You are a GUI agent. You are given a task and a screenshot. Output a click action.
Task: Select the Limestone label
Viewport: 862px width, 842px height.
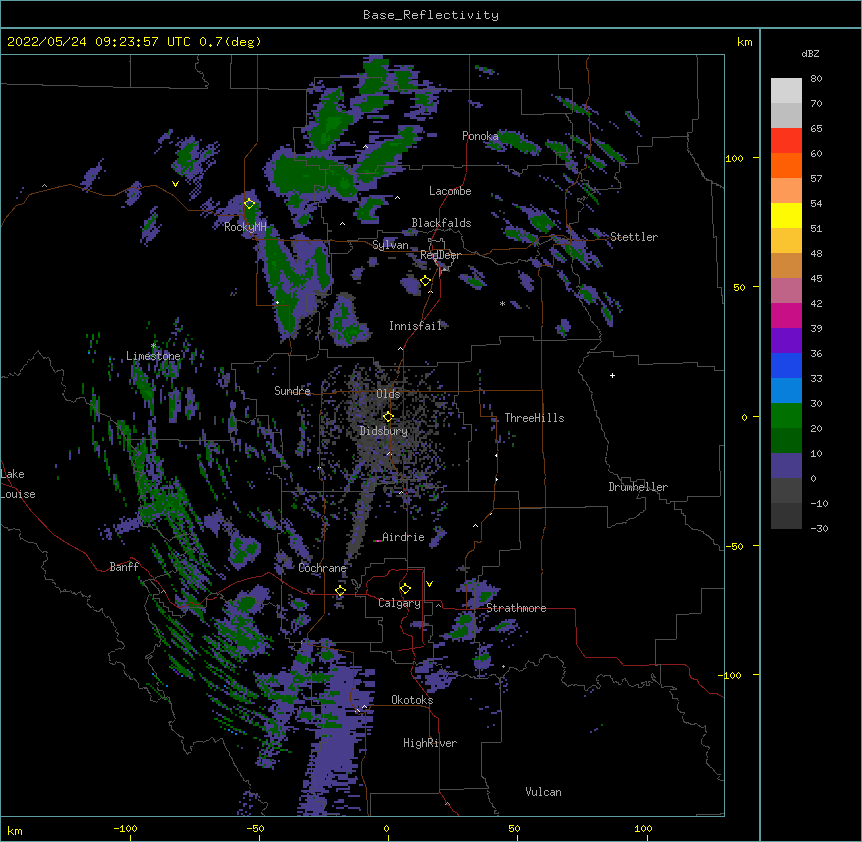coord(153,356)
